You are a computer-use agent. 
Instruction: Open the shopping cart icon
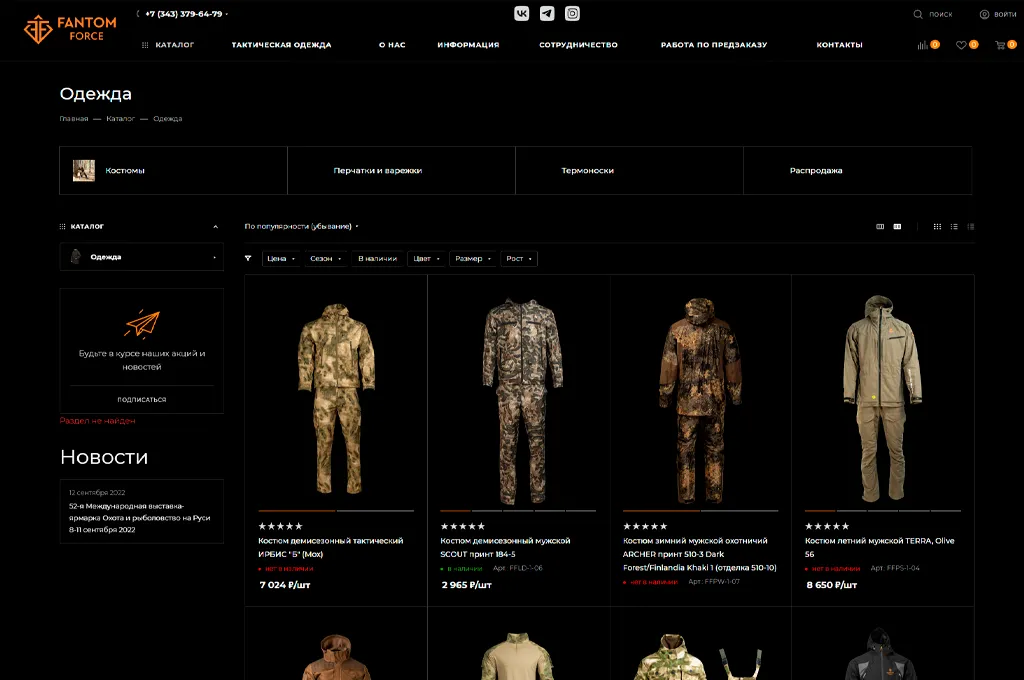(x=1000, y=45)
